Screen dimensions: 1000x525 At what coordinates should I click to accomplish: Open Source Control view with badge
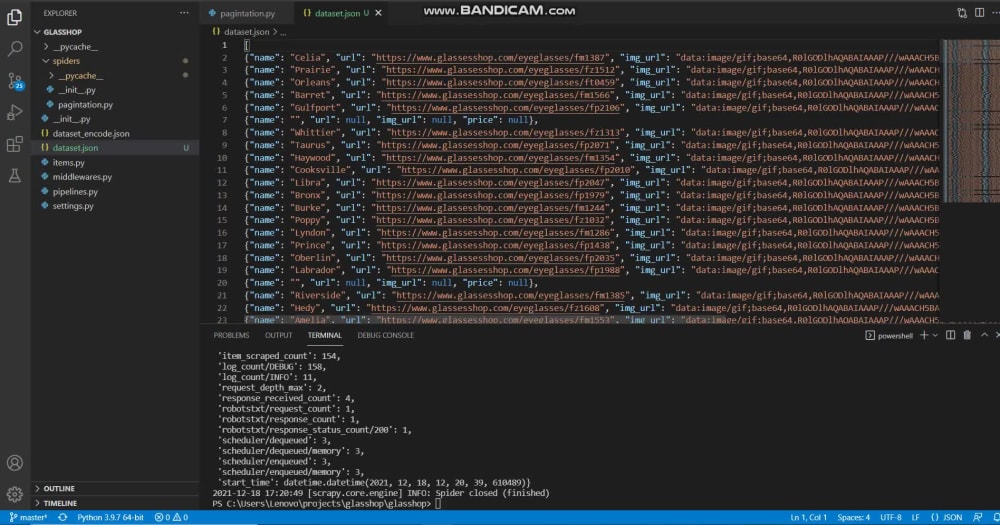[x=14, y=80]
